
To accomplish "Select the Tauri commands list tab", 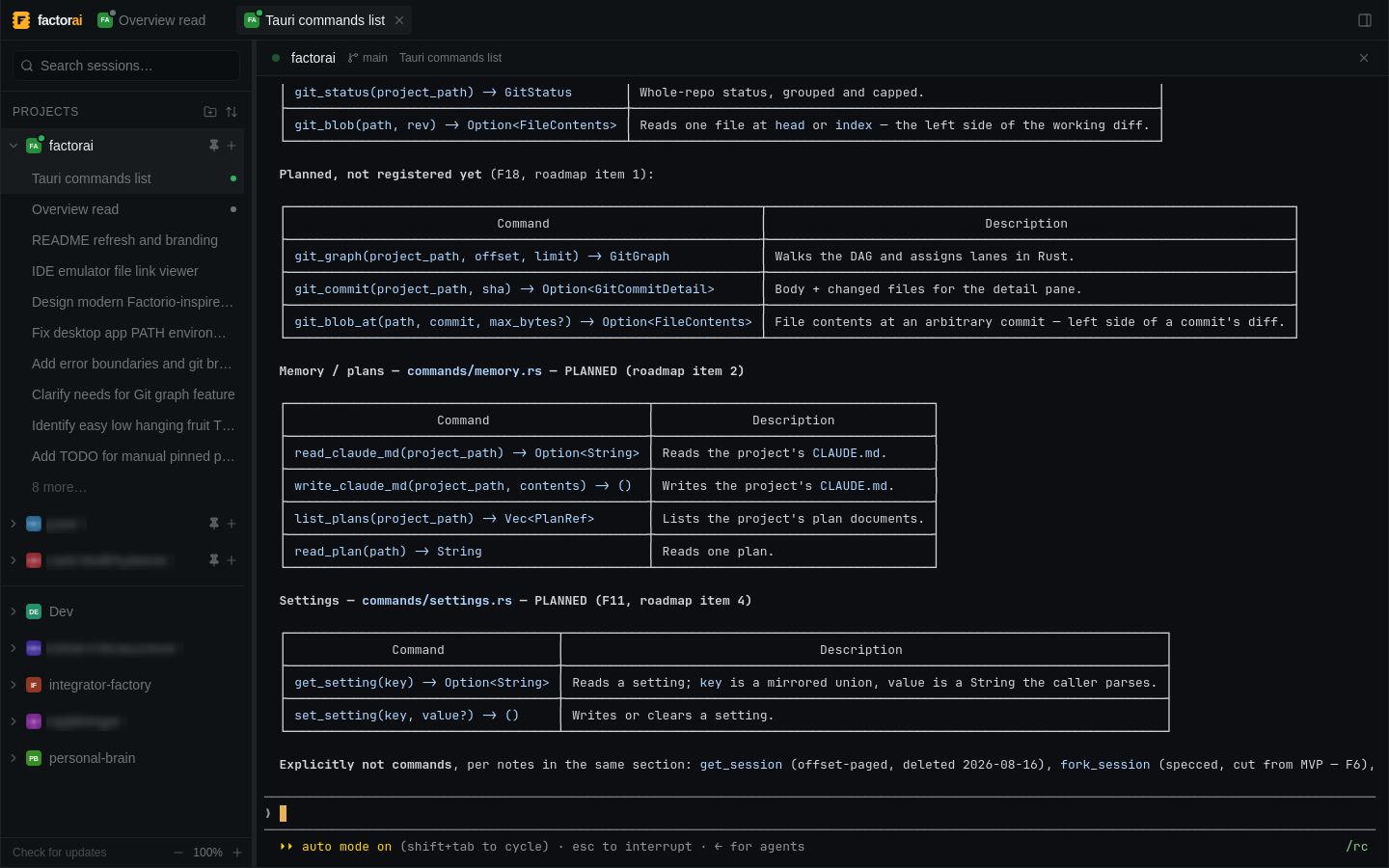I will point(324,20).
